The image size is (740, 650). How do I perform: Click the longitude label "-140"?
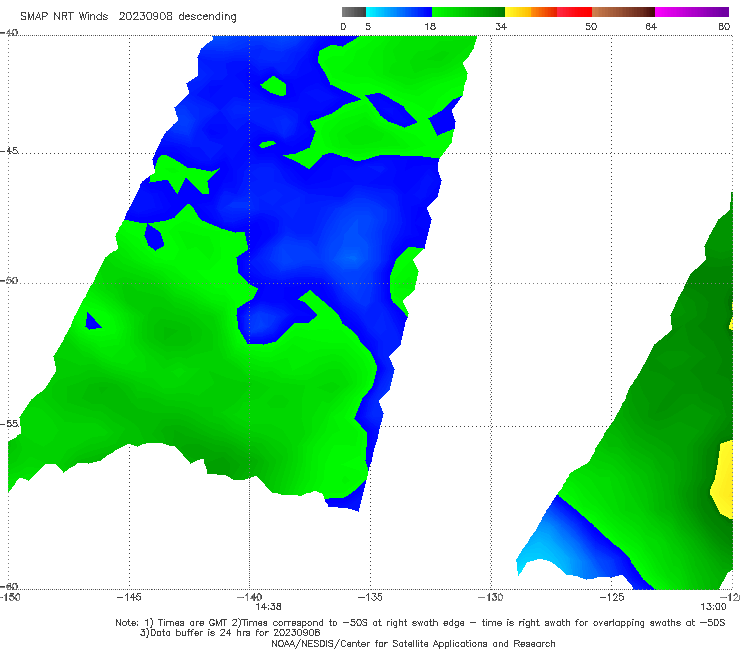(x=249, y=597)
